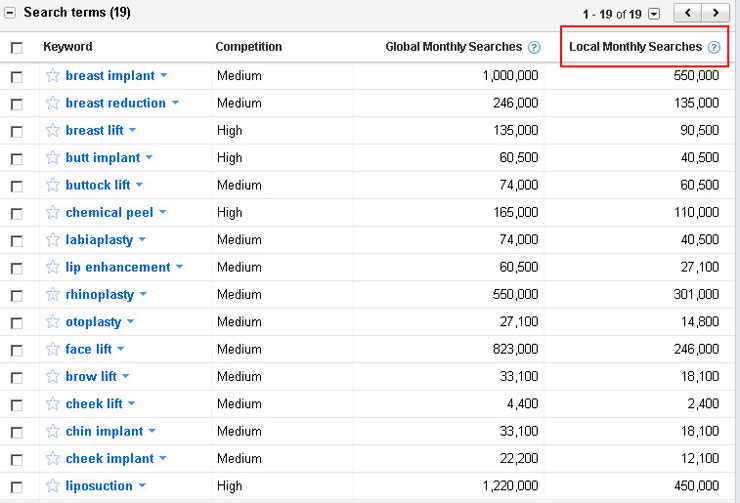
Task: Select the face lift row checkbox
Action: pyautogui.click(x=16, y=350)
